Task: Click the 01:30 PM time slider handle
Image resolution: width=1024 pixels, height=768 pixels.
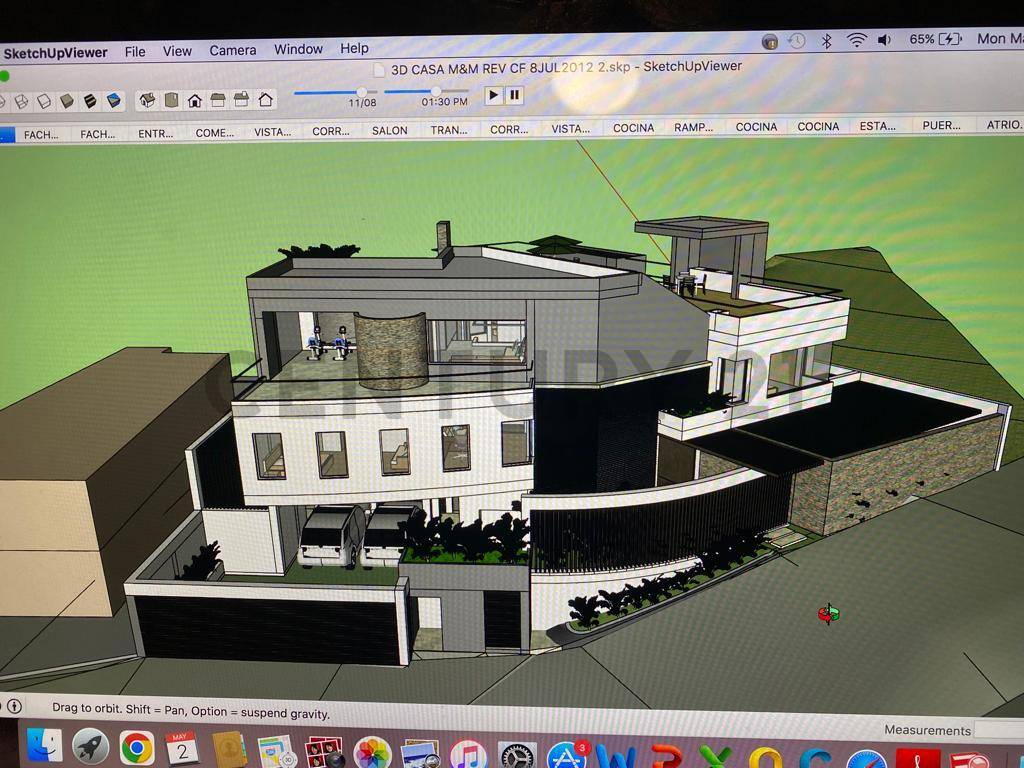Action: (436, 91)
